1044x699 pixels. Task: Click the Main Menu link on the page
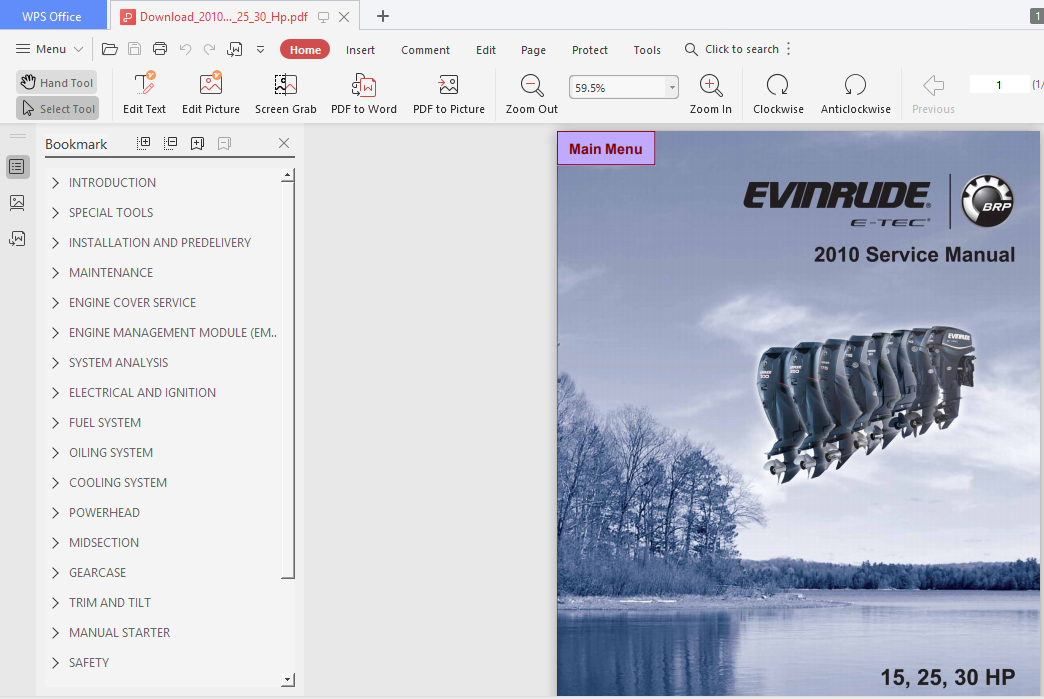point(606,148)
